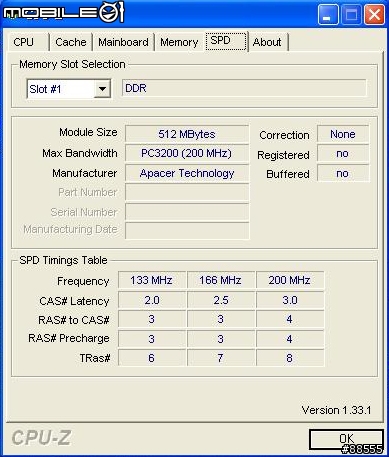Screen dimensions: 389x457
Task: Click the Correction value None
Action: [343, 134]
